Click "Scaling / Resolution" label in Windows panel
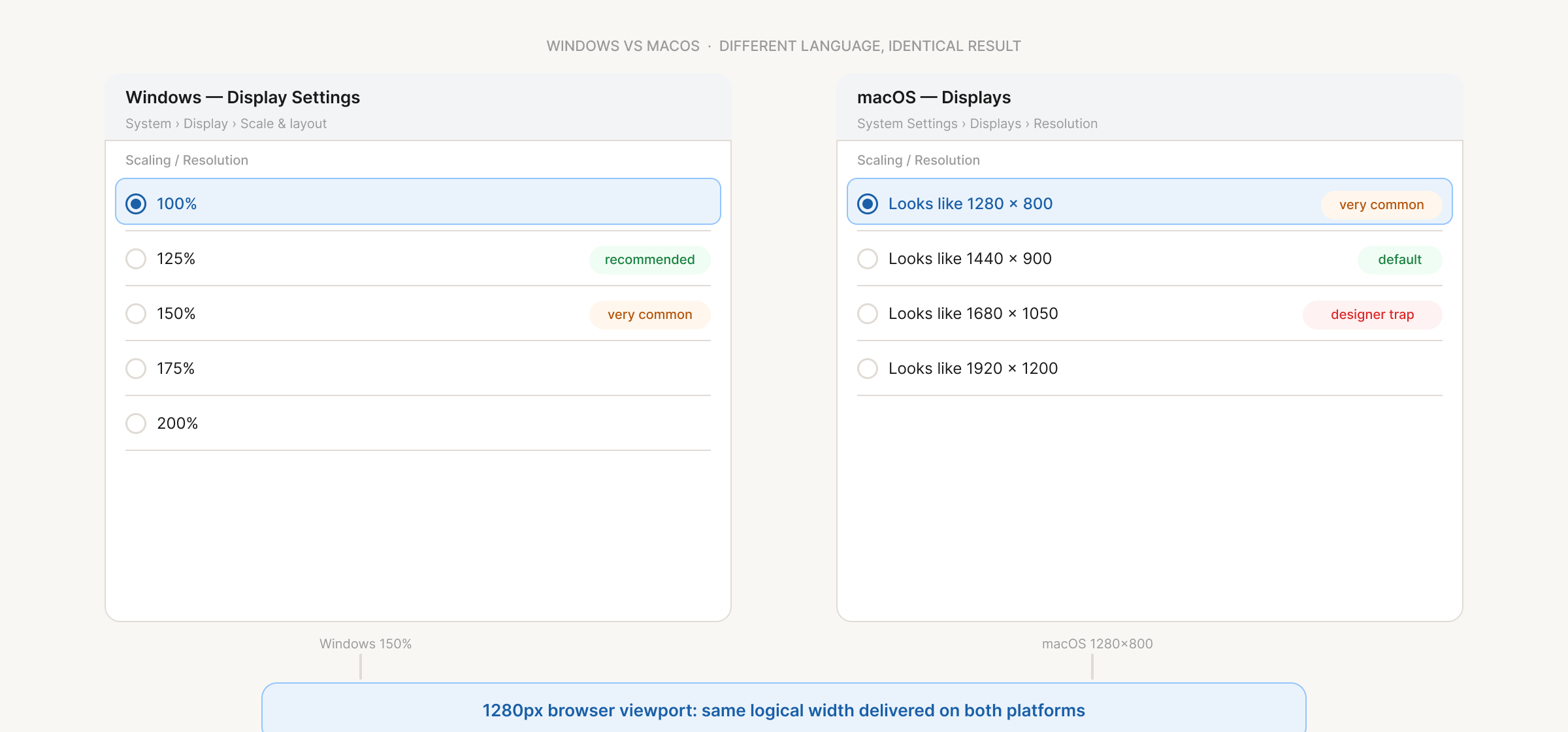1568x732 pixels. click(187, 160)
